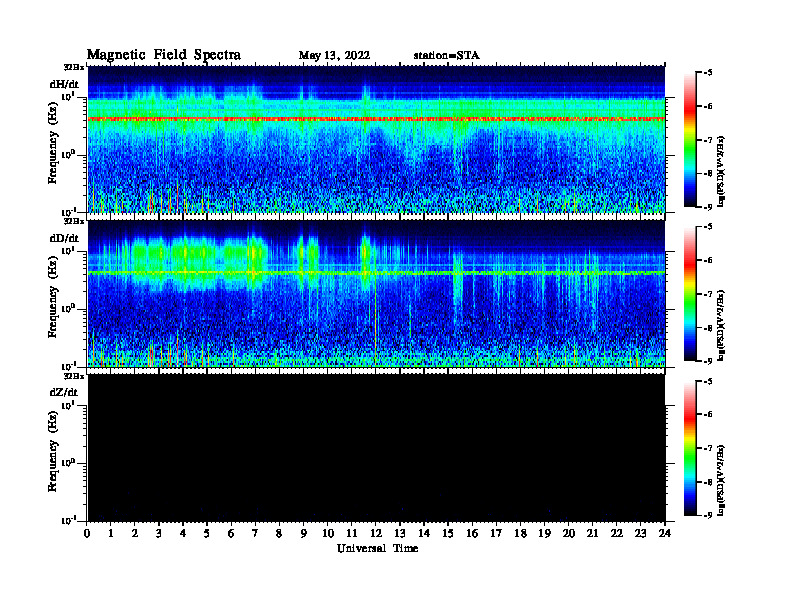Click the hour 24 tick label
This screenshot has width=792, height=612.
tap(665, 534)
